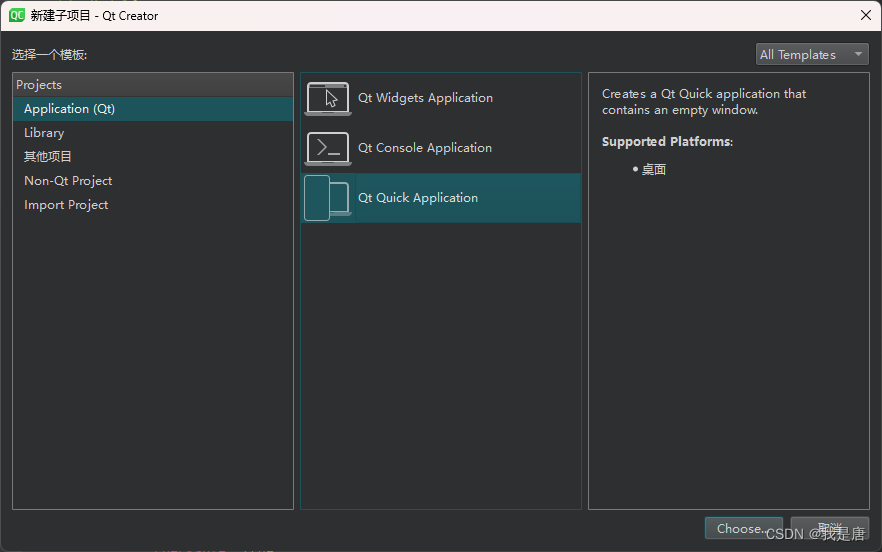This screenshot has height=552, width=882.
Task: Pick the Non-Qt Project category
Action: click(x=152, y=181)
